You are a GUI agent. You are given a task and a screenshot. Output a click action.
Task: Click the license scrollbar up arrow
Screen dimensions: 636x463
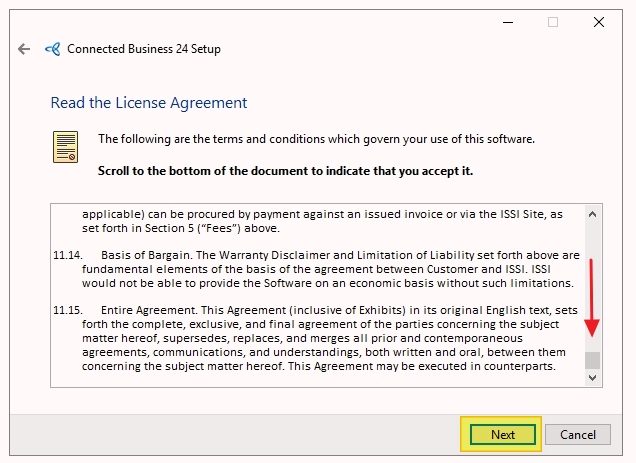tap(592, 214)
